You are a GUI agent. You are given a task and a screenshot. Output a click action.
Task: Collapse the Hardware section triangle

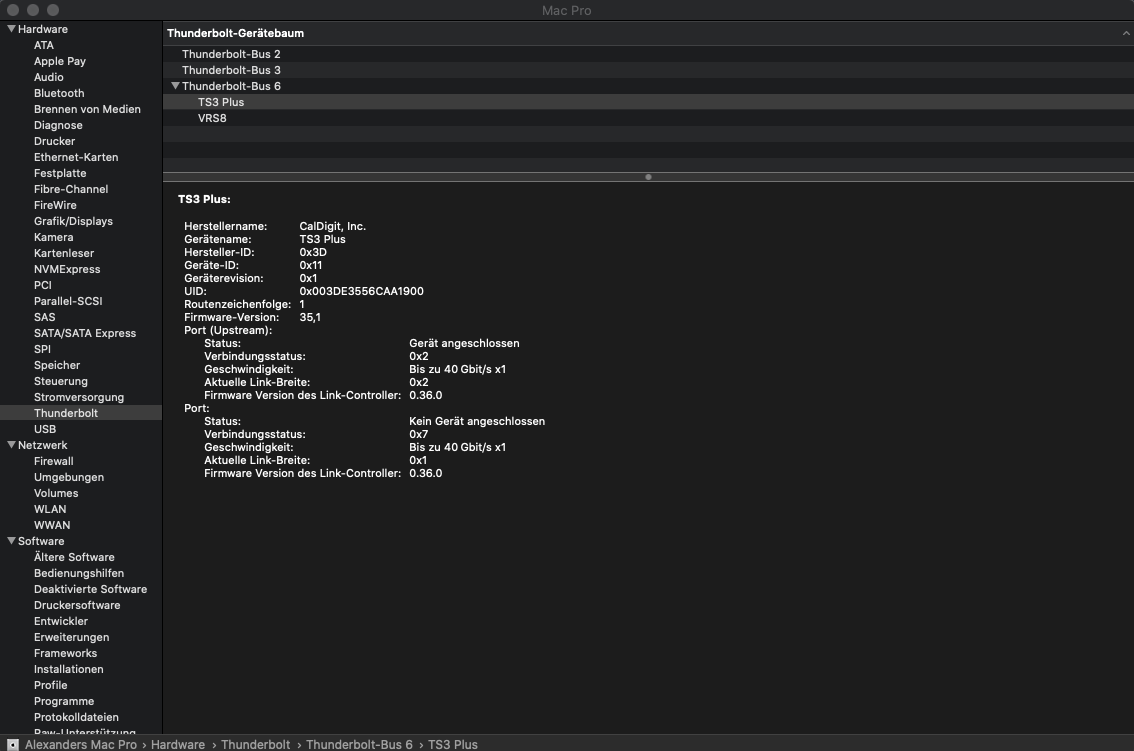click(x=11, y=29)
